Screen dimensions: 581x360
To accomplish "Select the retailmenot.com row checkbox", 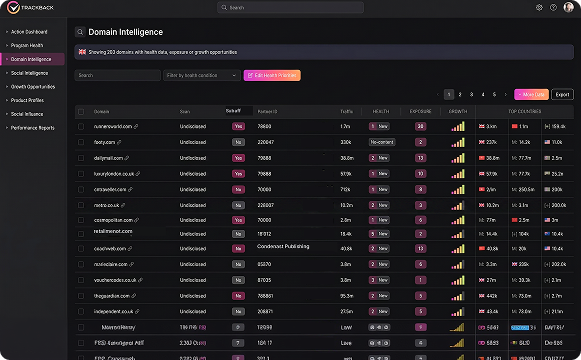I will [81, 234].
